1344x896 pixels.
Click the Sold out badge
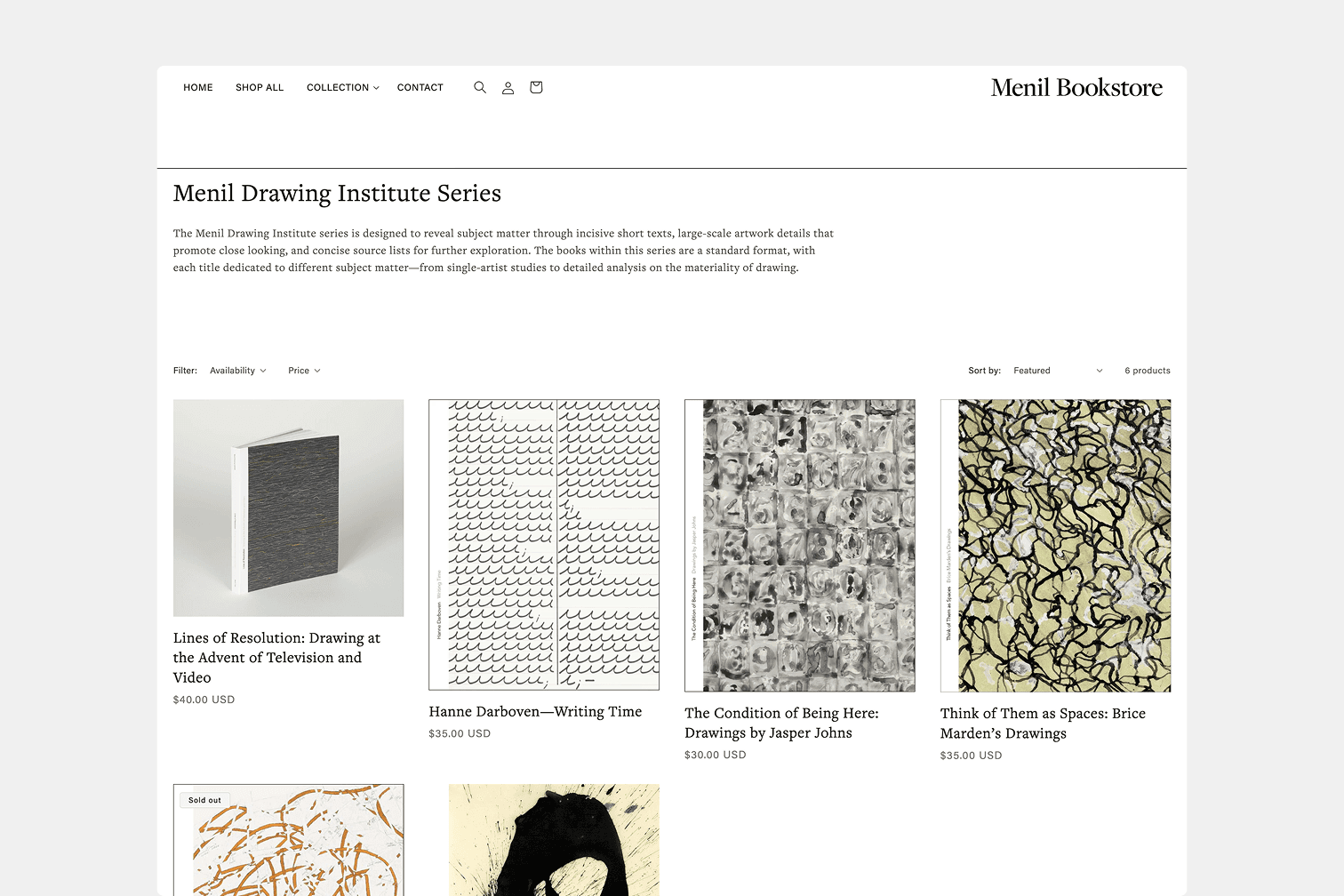coord(204,800)
